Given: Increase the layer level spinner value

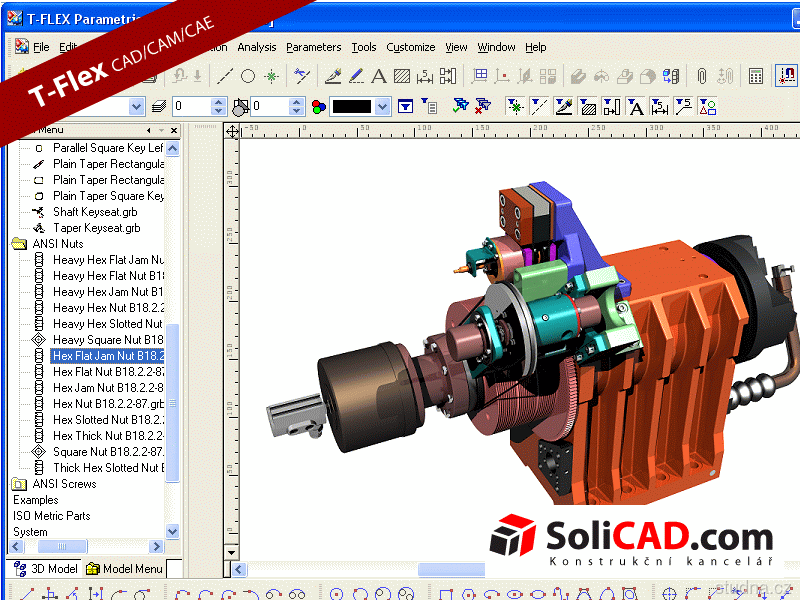Looking at the screenshot, I should (218, 102).
